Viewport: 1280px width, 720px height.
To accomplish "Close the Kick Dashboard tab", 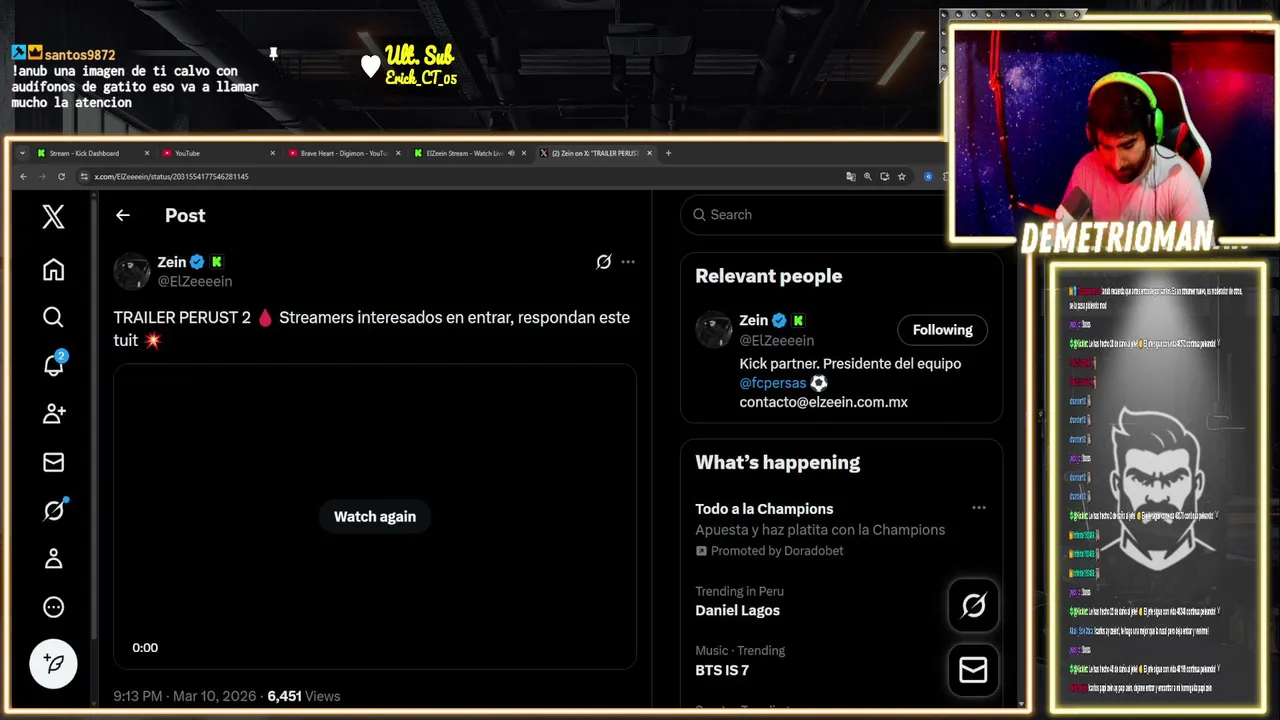I will click(147, 153).
